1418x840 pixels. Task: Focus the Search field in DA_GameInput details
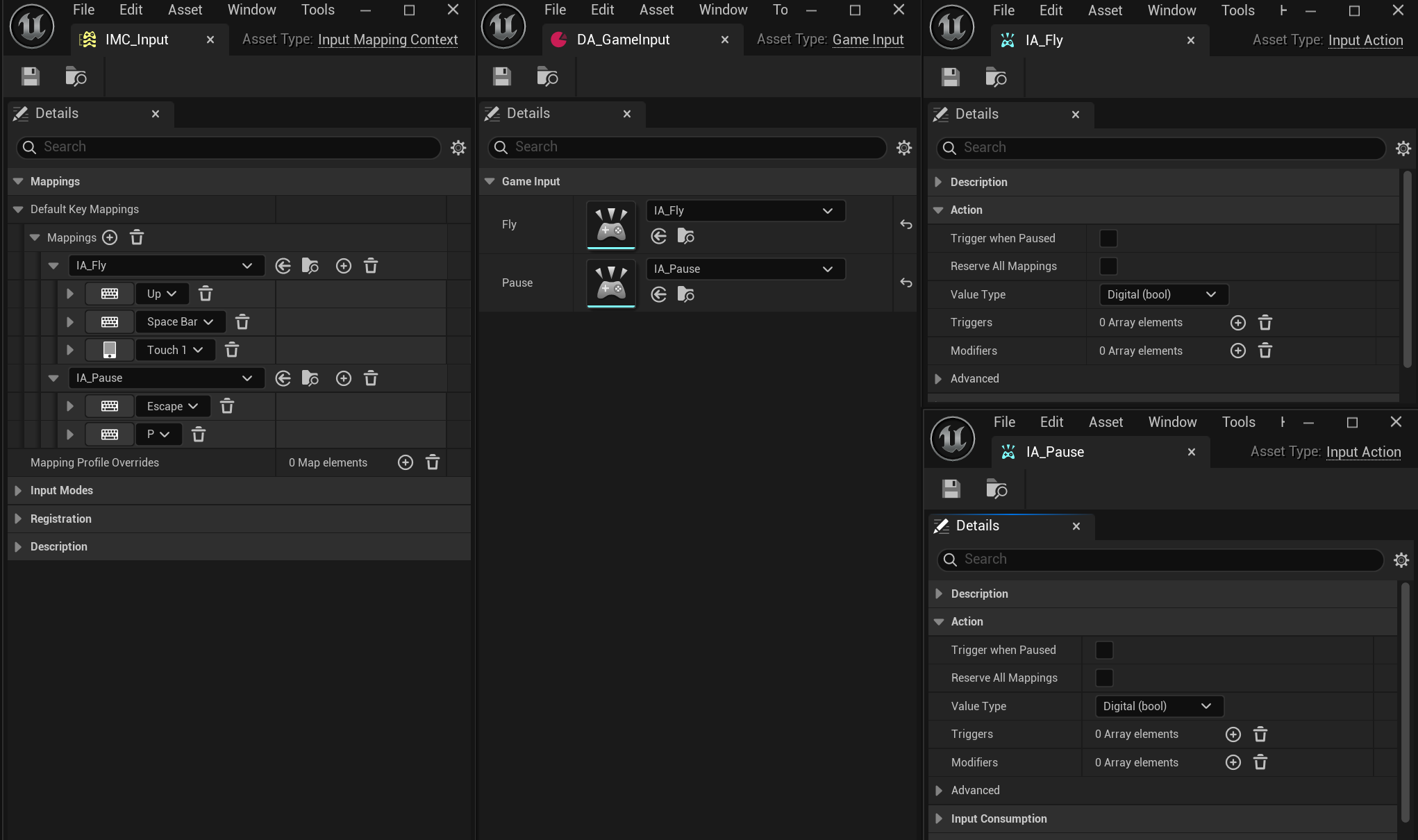[x=687, y=147]
